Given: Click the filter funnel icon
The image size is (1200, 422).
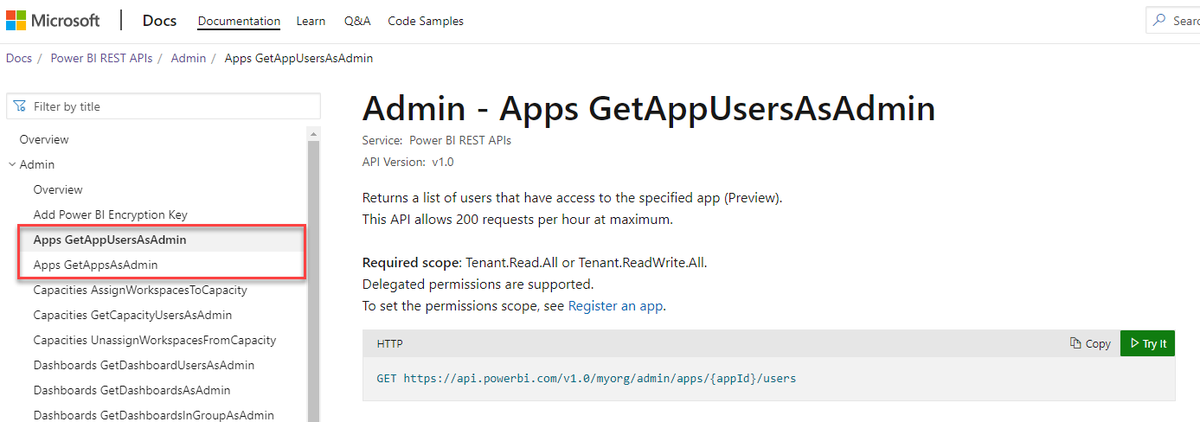Looking at the screenshot, I should (20, 106).
